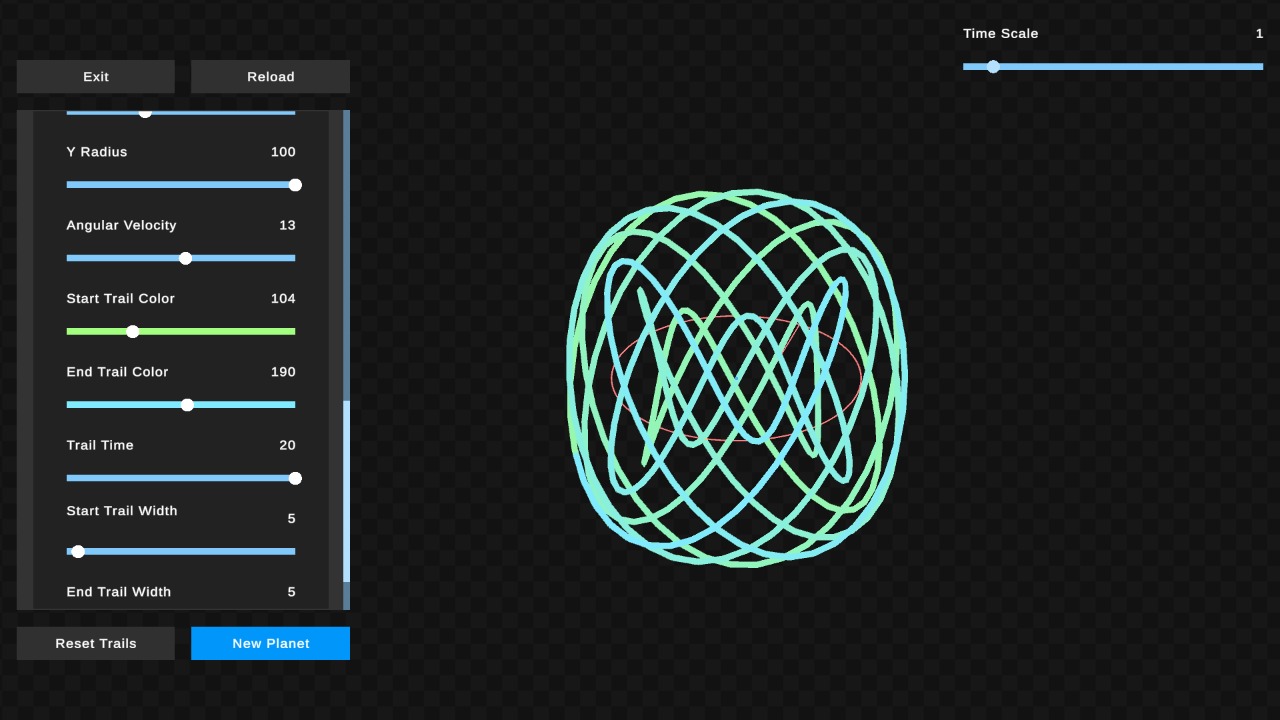The width and height of the screenshot is (1280, 720).
Task: Click the Reset Trails button
Action: pyautogui.click(x=96, y=643)
